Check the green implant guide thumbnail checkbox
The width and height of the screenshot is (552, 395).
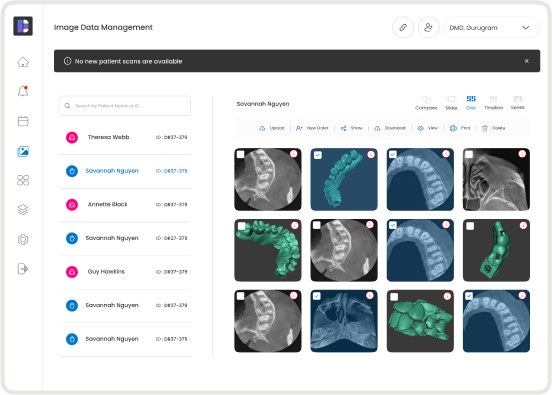pyautogui.click(x=470, y=226)
